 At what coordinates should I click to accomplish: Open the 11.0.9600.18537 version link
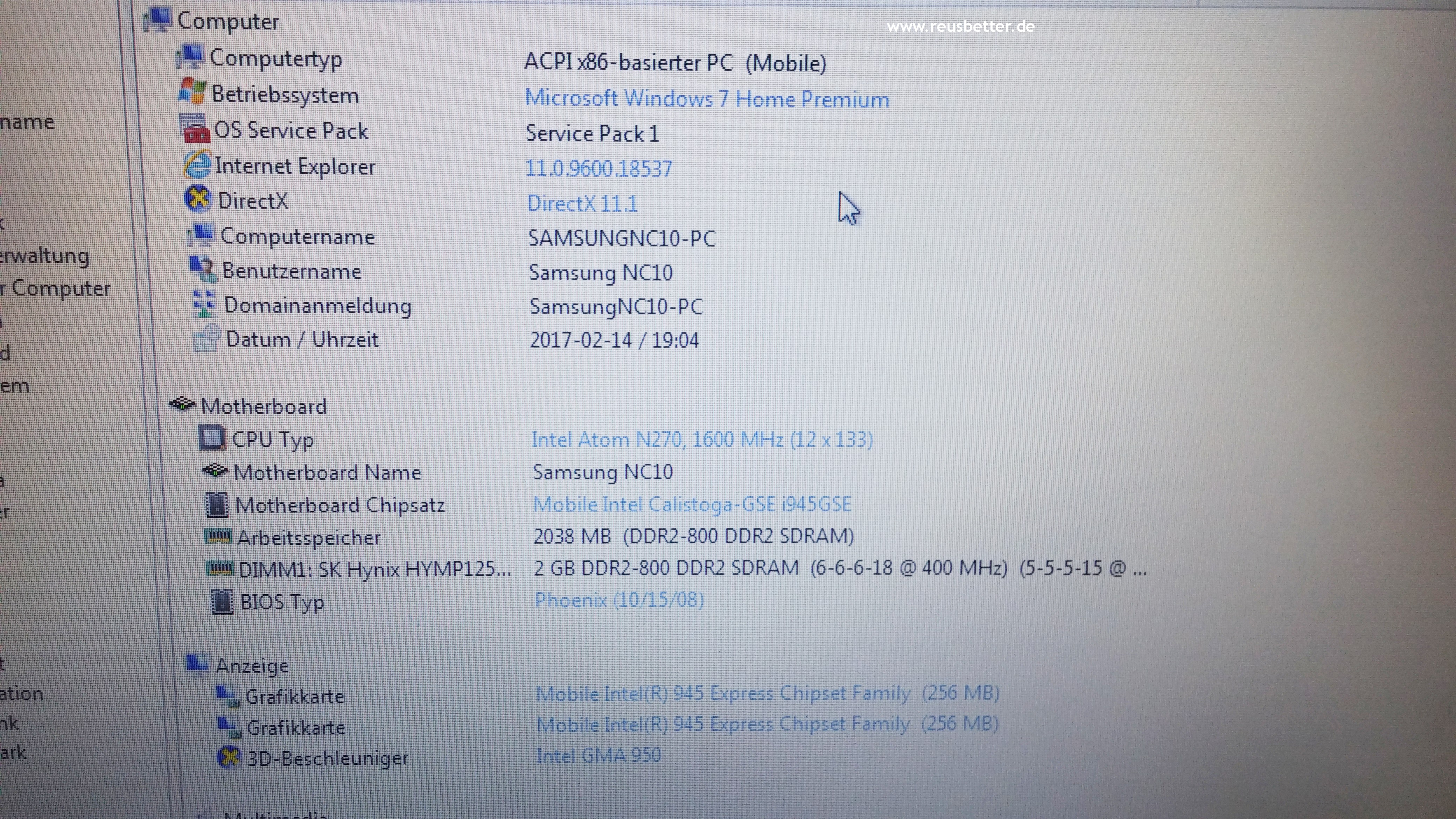[598, 168]
